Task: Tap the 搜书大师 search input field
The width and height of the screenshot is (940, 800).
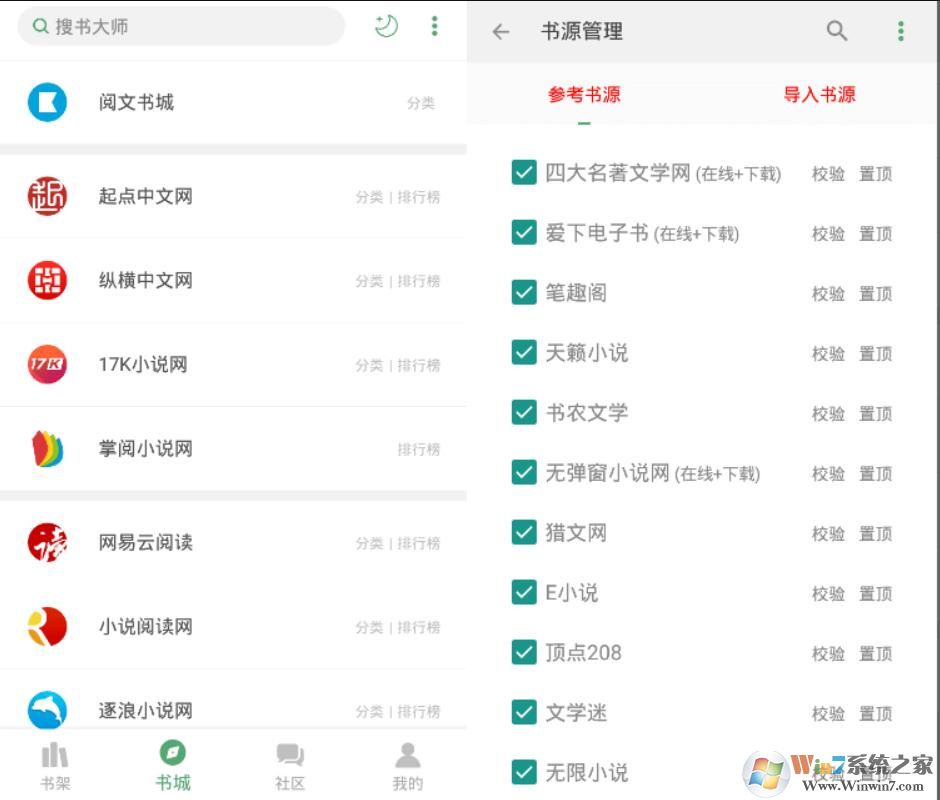Action: click(180, 27)
